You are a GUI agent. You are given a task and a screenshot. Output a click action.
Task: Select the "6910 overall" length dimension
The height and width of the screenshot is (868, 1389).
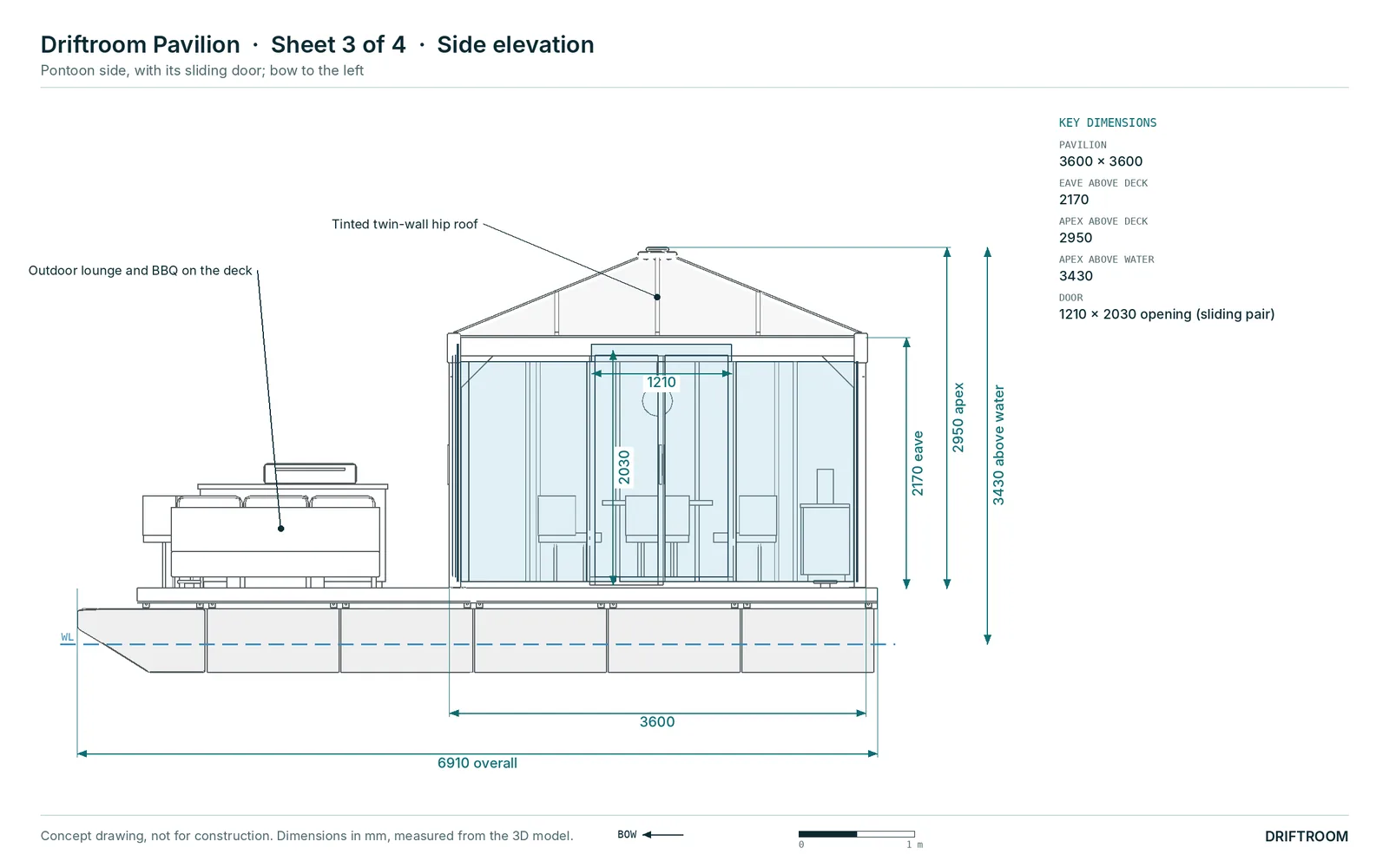click(x=477, y=763)
